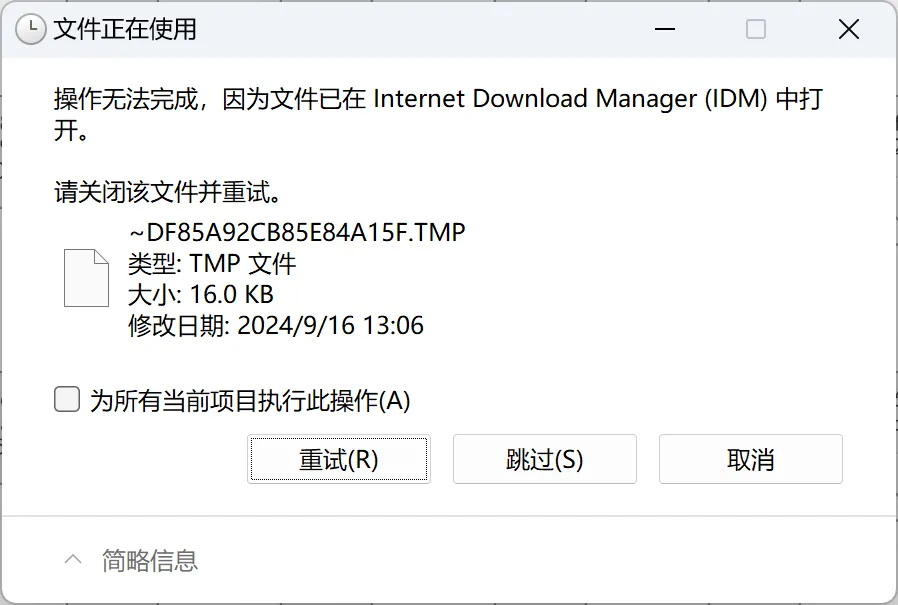Viewport: 898px width, 605px height.
Task: Close the 文件正在使用 dialog
Action: [849, 29]
